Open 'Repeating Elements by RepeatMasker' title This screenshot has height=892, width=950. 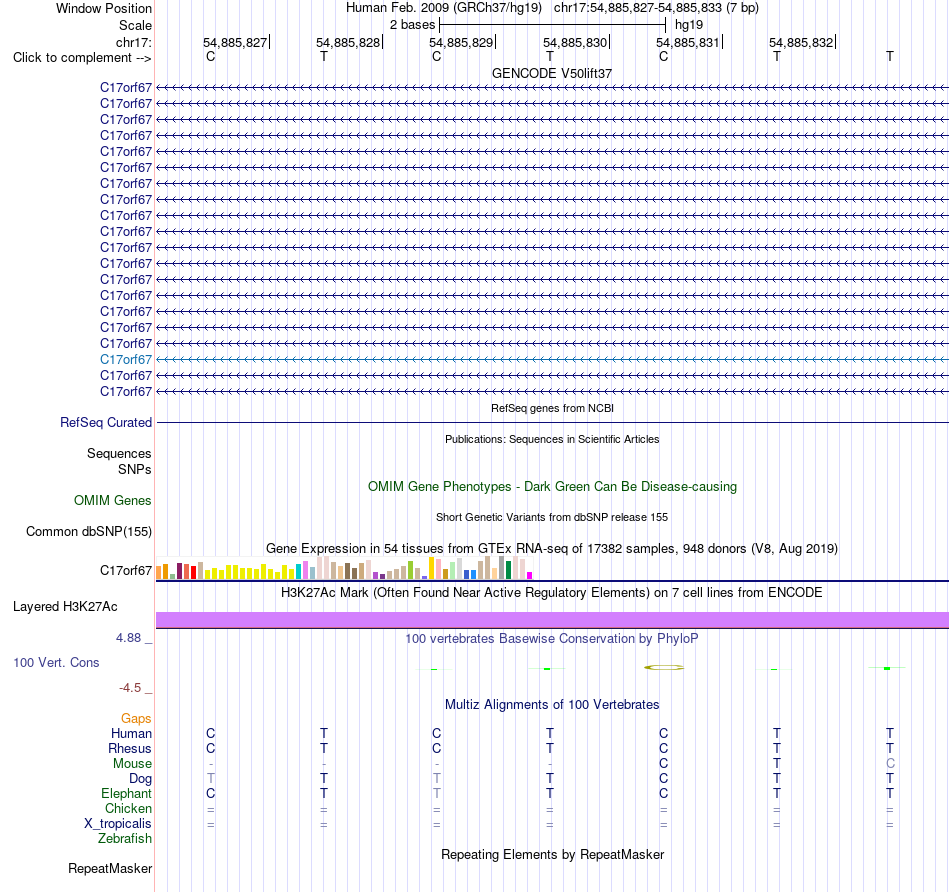pyautogui.click(x=552, y=855)
